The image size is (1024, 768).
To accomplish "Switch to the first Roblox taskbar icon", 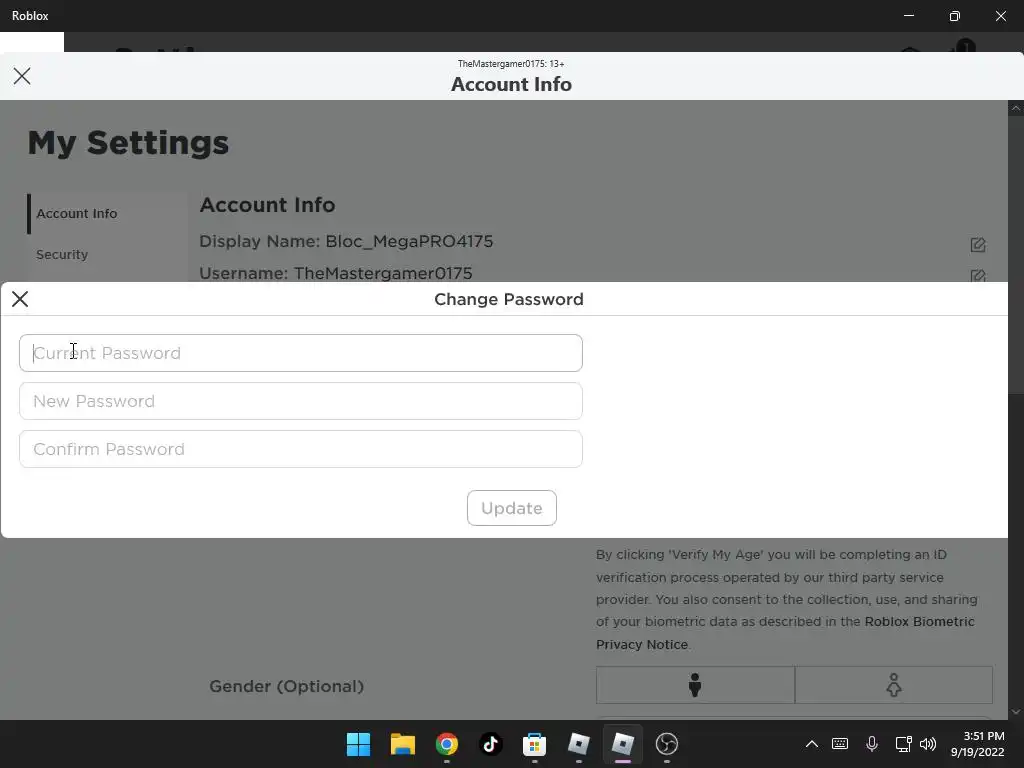I will click(579, 744).
